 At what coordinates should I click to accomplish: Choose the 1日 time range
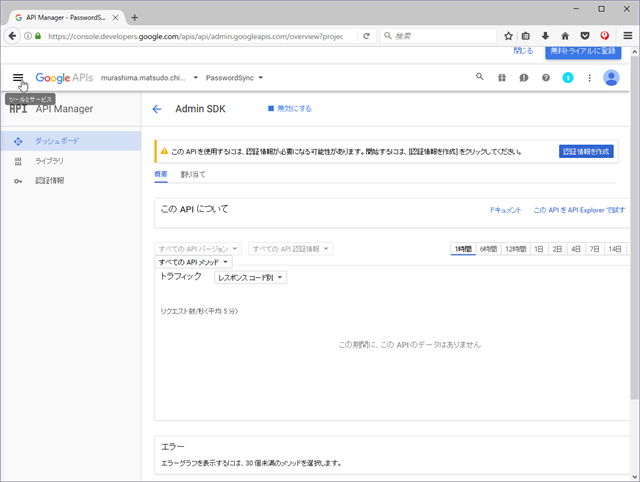tap(539, 249)
